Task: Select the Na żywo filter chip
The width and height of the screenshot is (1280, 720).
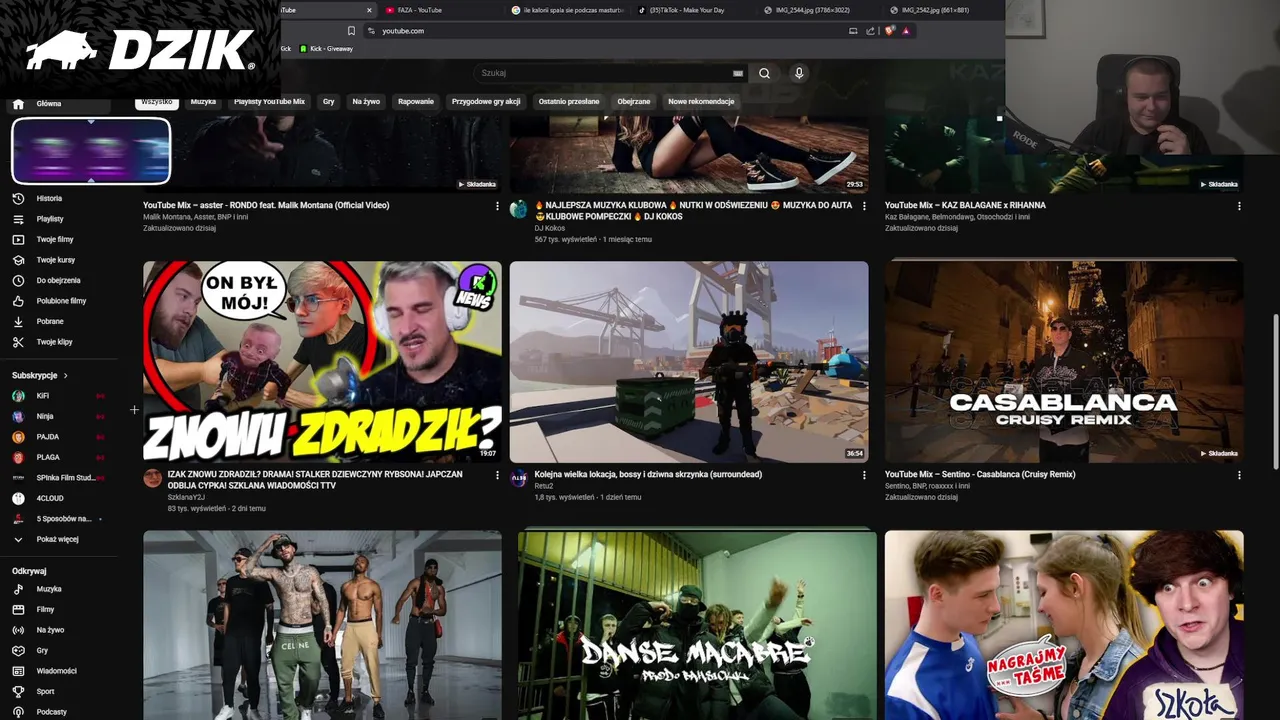Action: tap(366, 102)
